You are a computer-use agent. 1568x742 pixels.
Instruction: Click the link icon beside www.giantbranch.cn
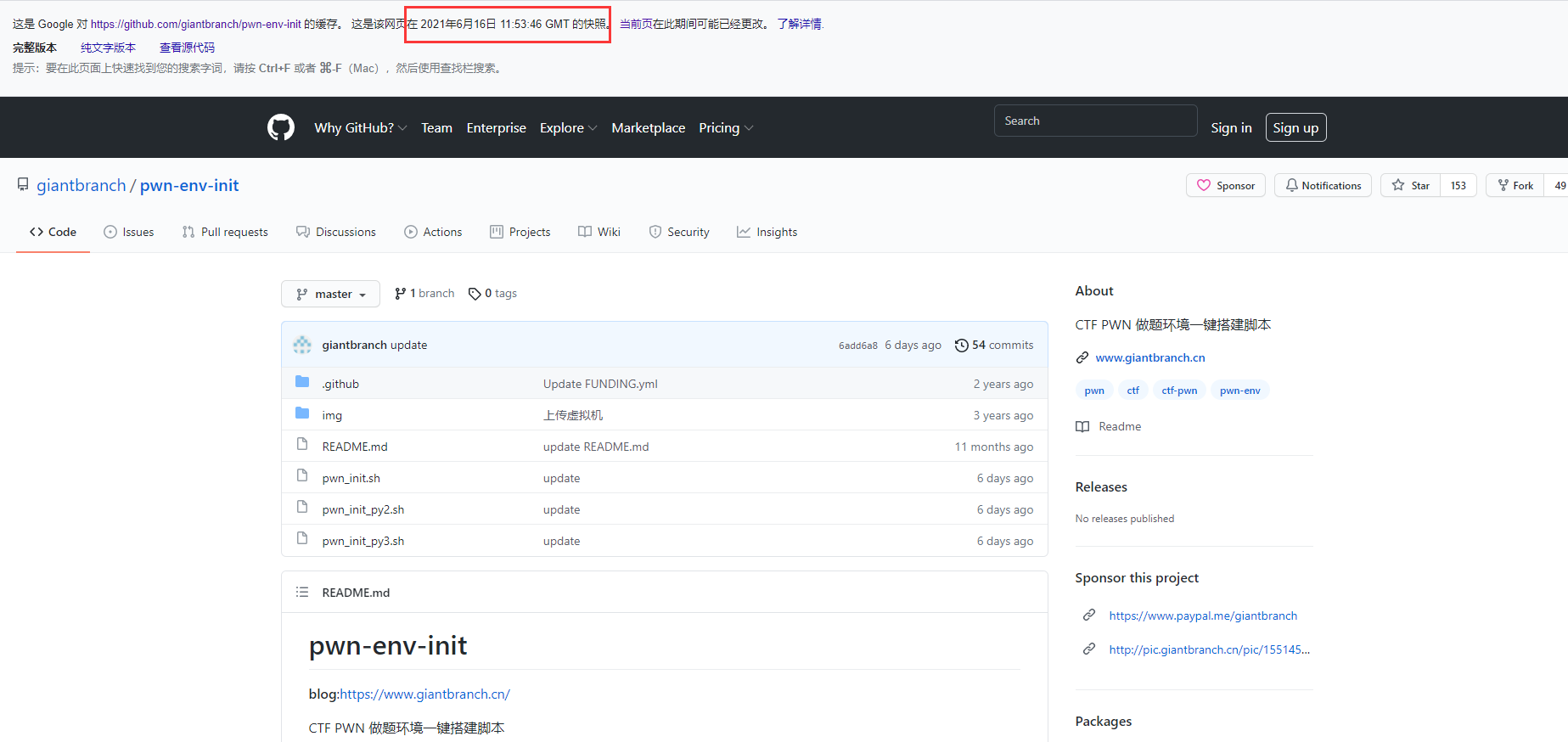(x=1082, y=357)
